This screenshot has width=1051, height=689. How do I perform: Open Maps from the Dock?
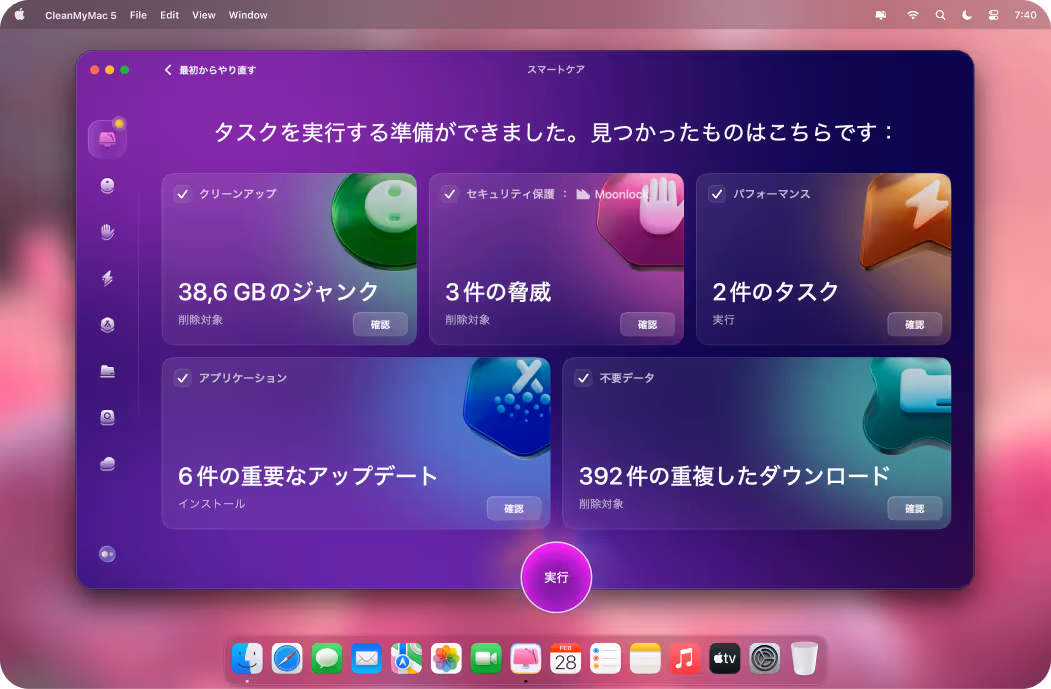point(406,659)
